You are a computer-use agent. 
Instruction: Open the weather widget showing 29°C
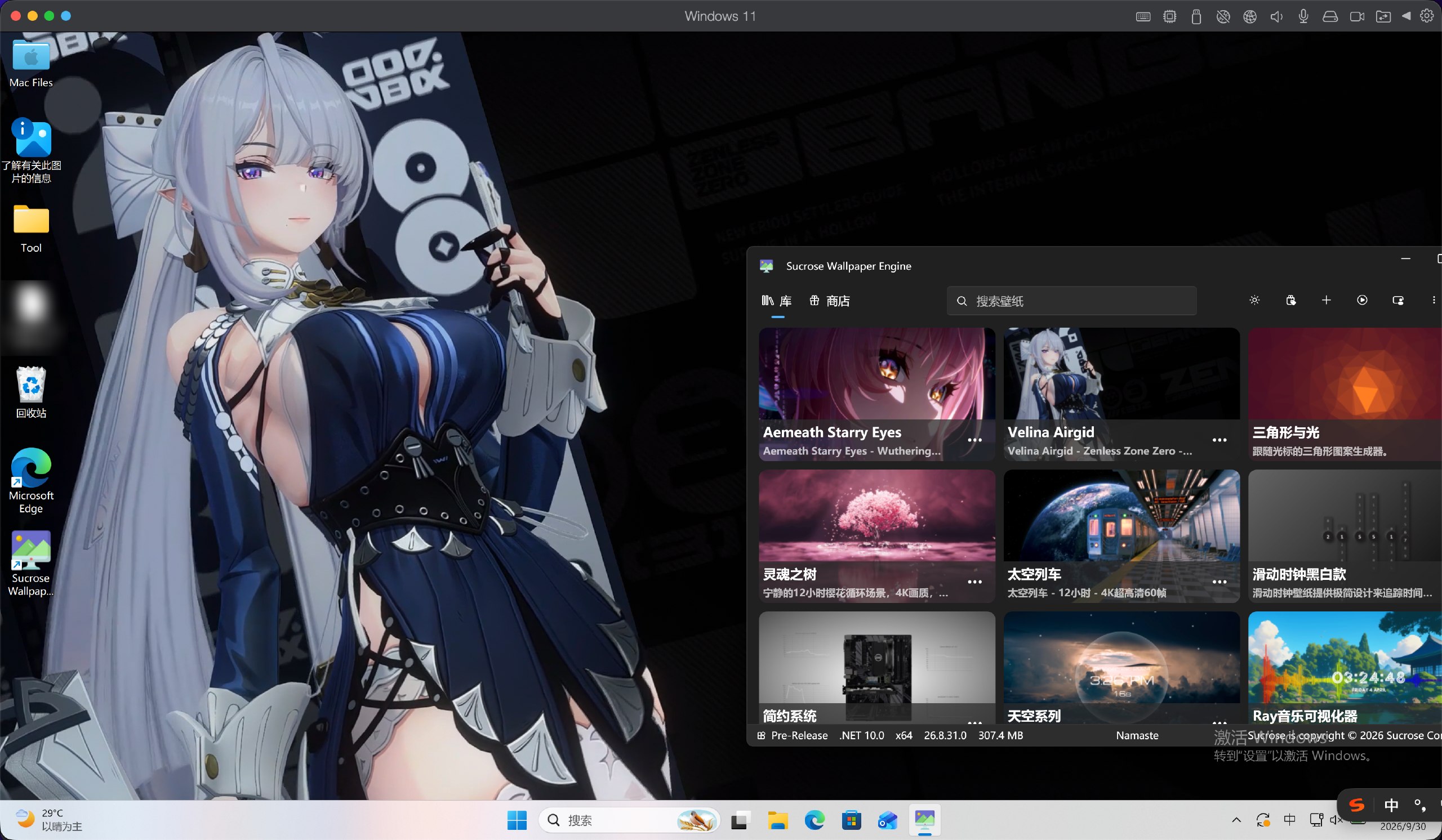click(x=49, y=820)
